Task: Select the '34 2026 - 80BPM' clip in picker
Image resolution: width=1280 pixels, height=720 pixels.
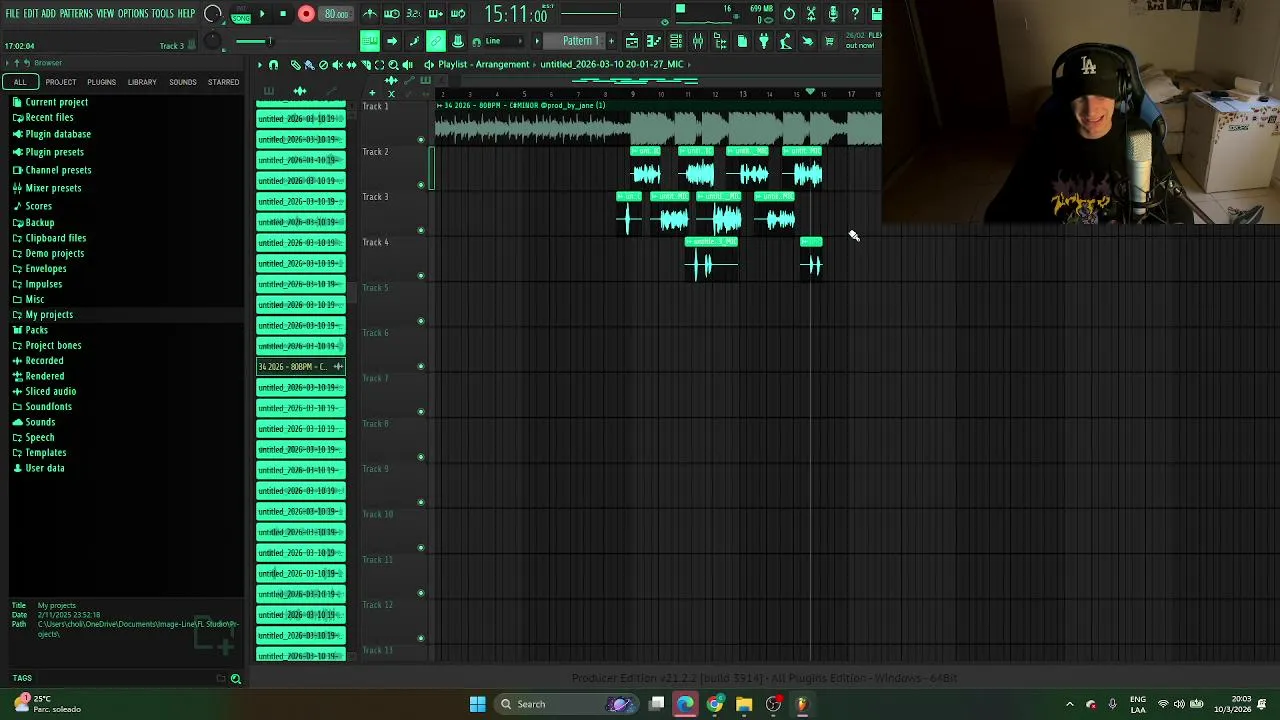Action: click(301, 367)
